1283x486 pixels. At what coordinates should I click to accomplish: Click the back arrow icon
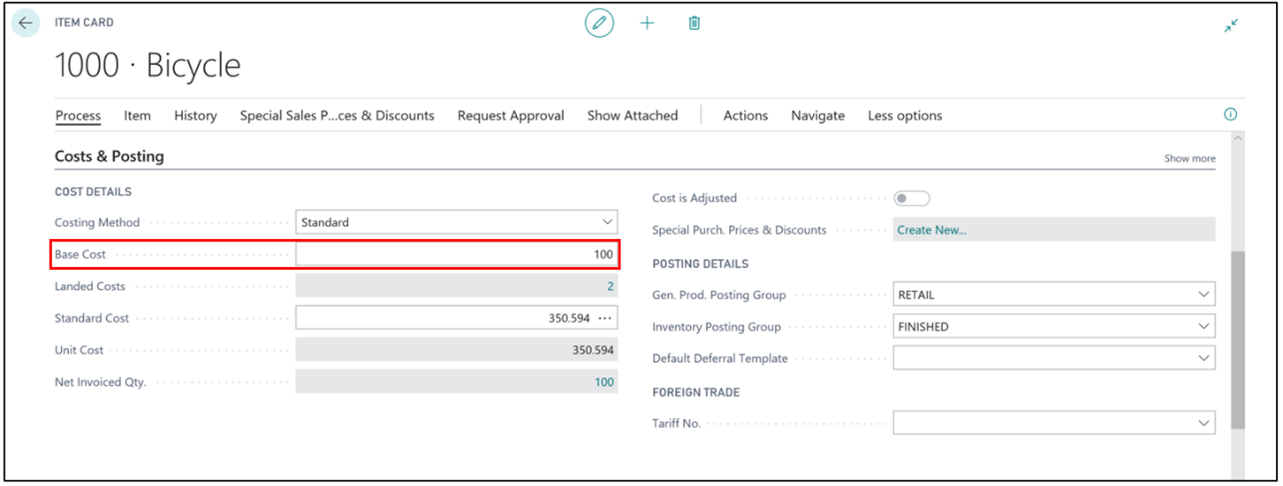pyautogui.click(x=25, y=23)
